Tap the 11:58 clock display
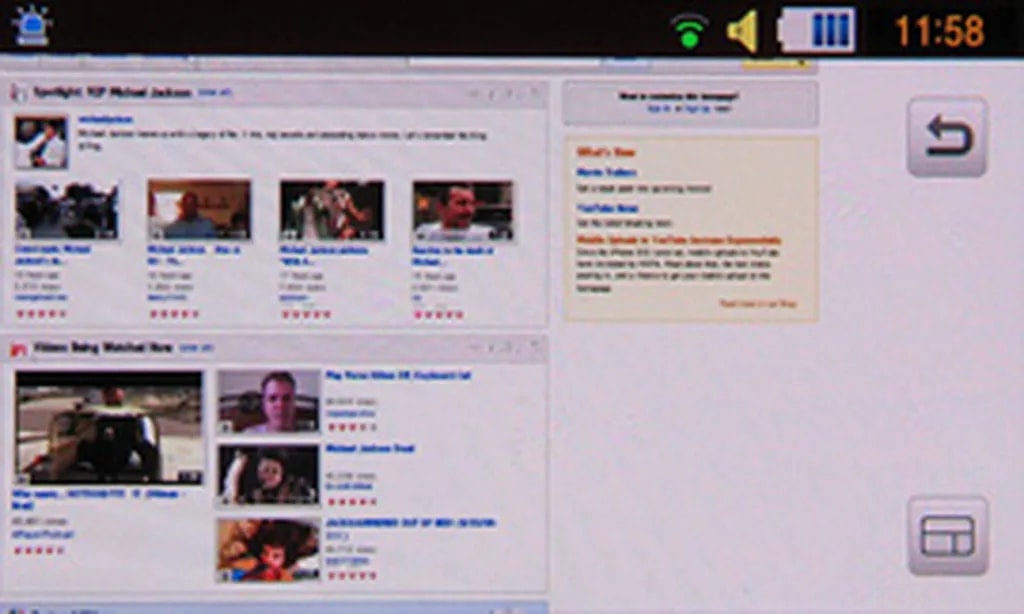This screenshot has height=614, width=1024. coord(939,30)
